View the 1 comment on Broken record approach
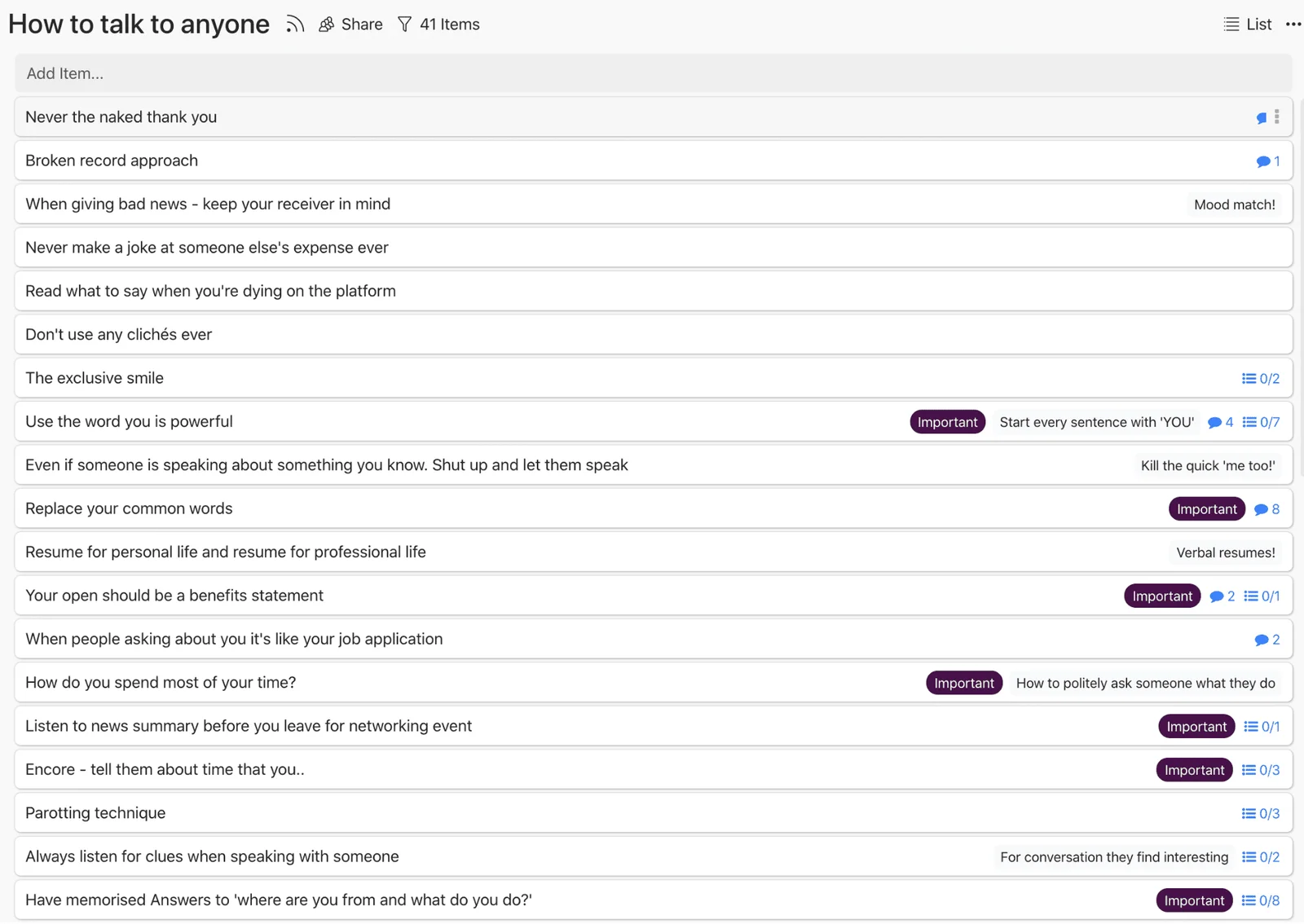1304x924 pixels. click(x=1268, y=161)
